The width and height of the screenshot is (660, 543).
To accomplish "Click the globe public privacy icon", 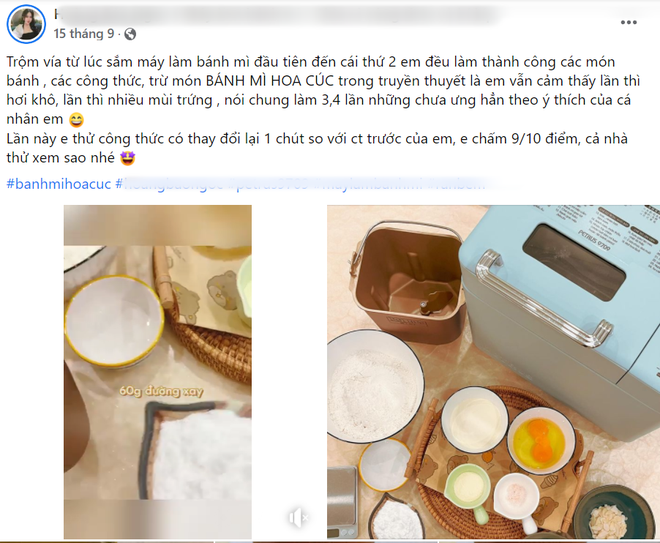I will point(130,34).
